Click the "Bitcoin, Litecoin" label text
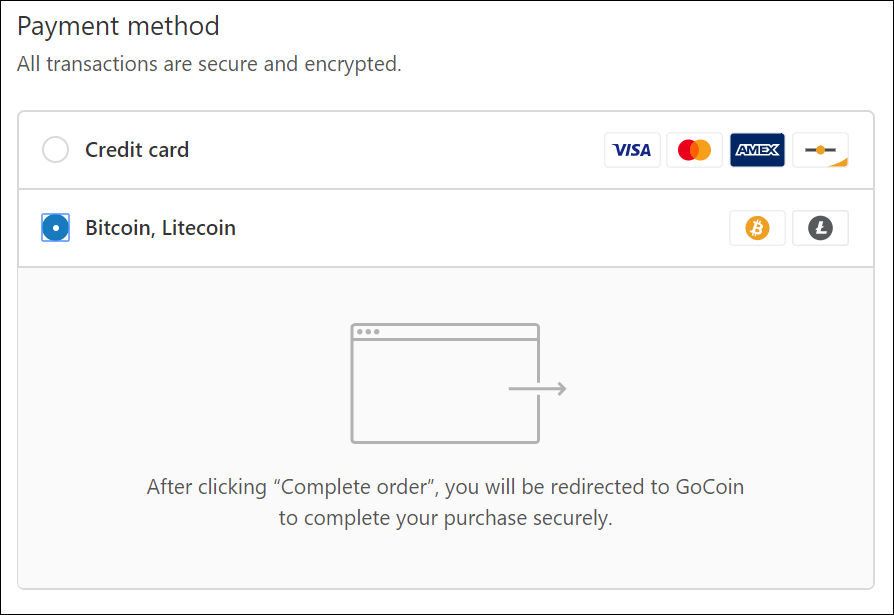 pos(160,228)
